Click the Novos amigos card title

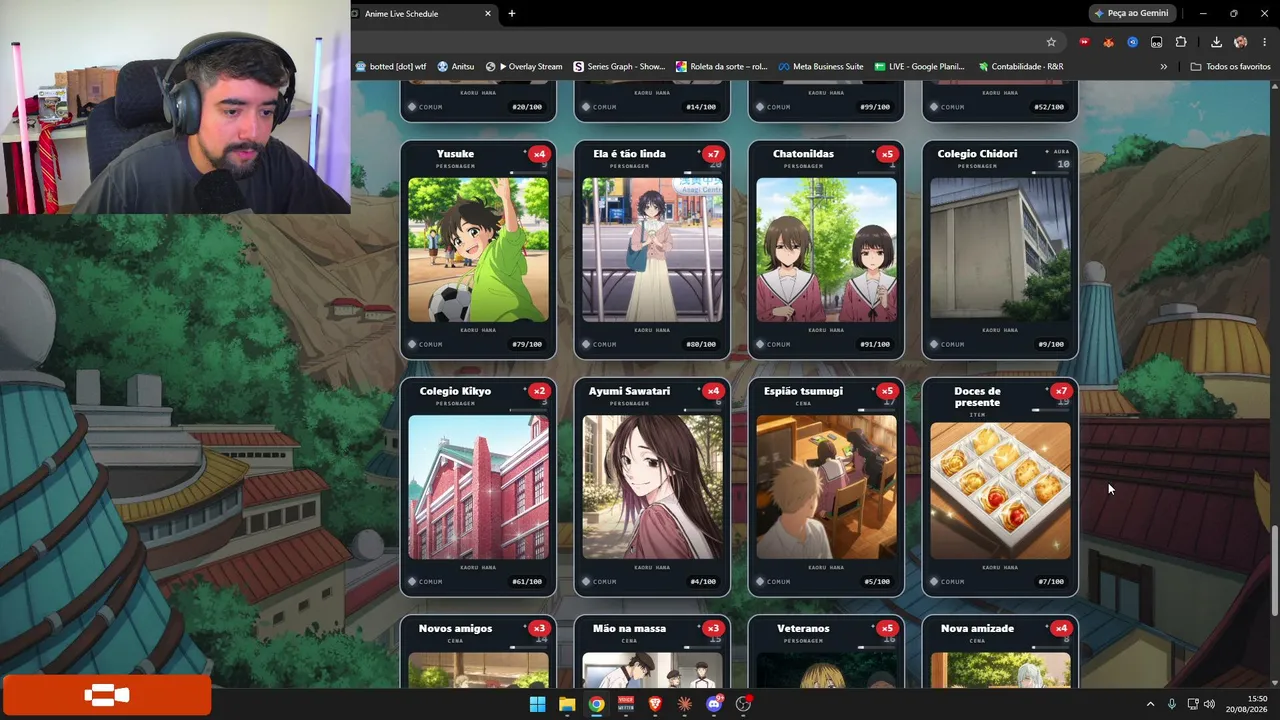[455, 628]
